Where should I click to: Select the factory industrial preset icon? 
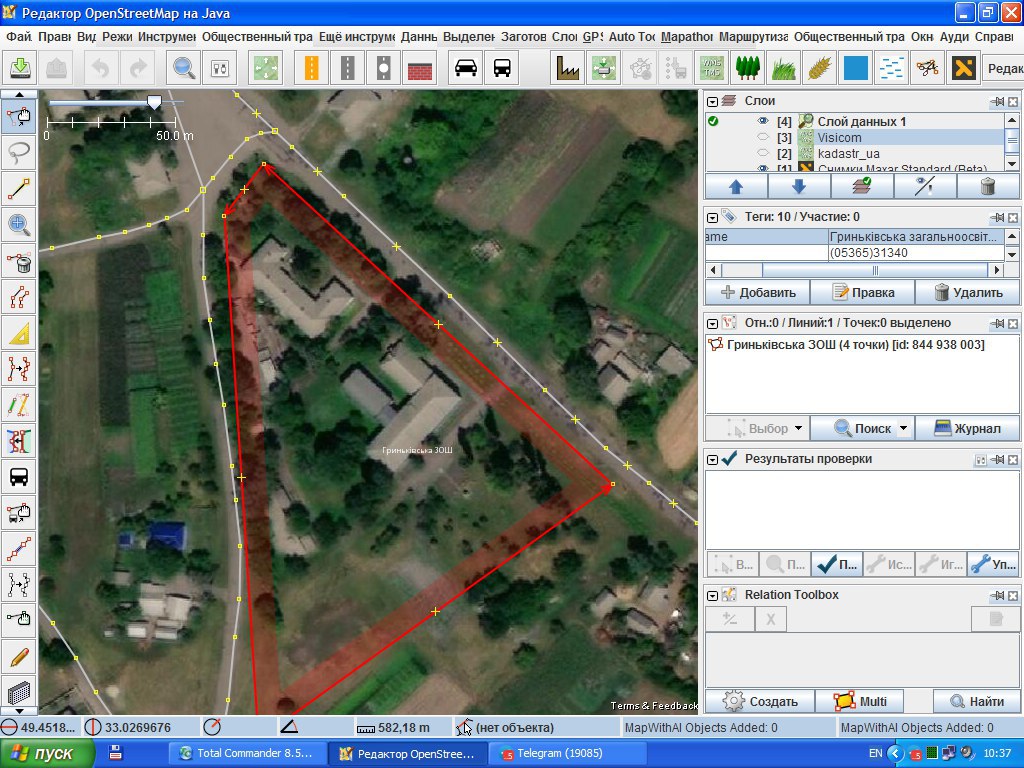[568, 68]
